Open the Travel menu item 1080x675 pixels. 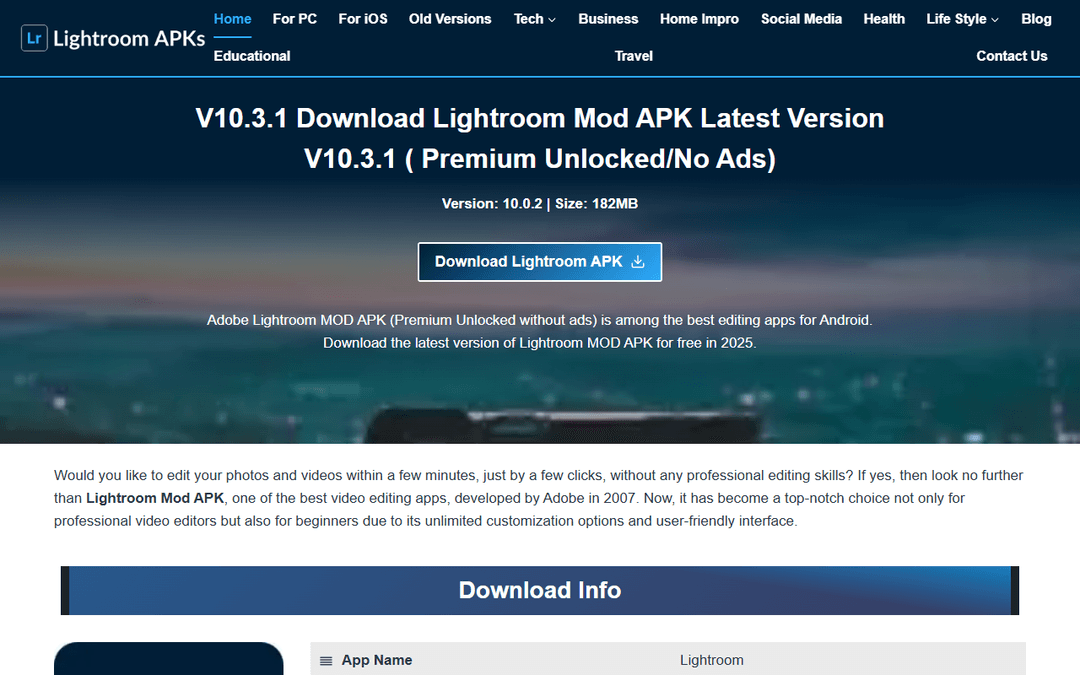coord(633,56)
